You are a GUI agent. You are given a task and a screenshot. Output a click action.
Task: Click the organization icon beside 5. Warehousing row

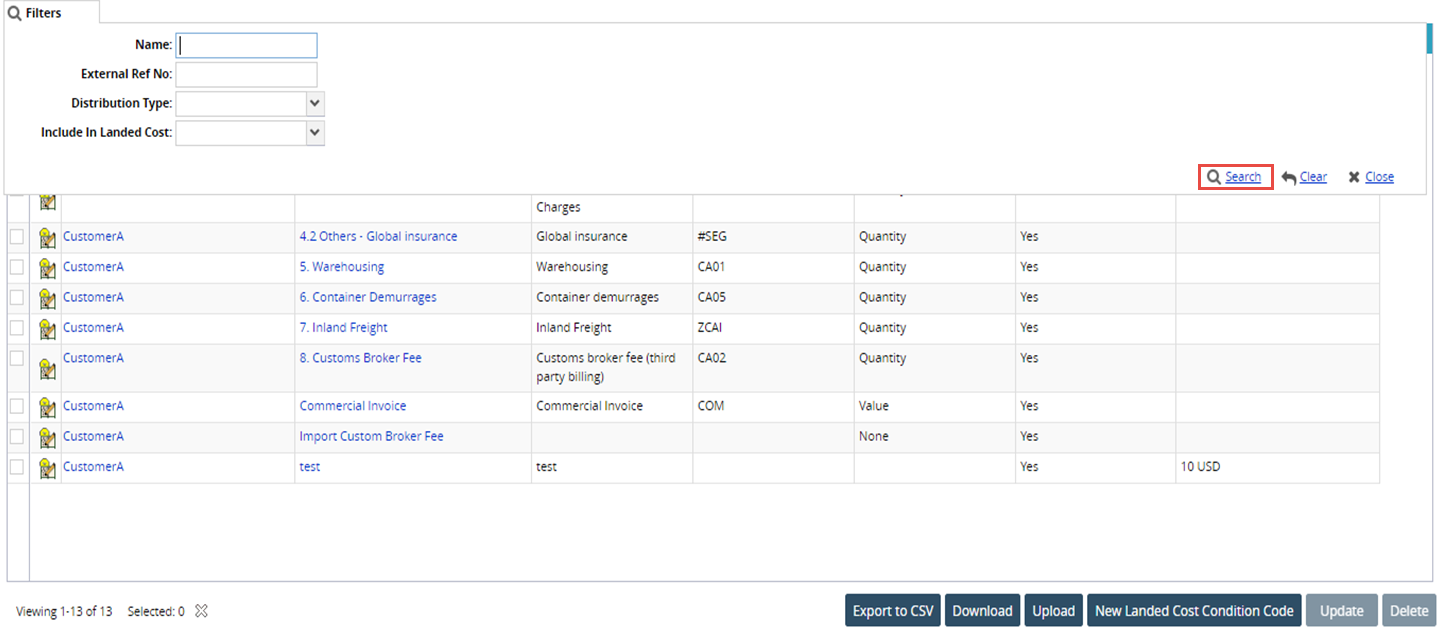(x=46, y=268)
